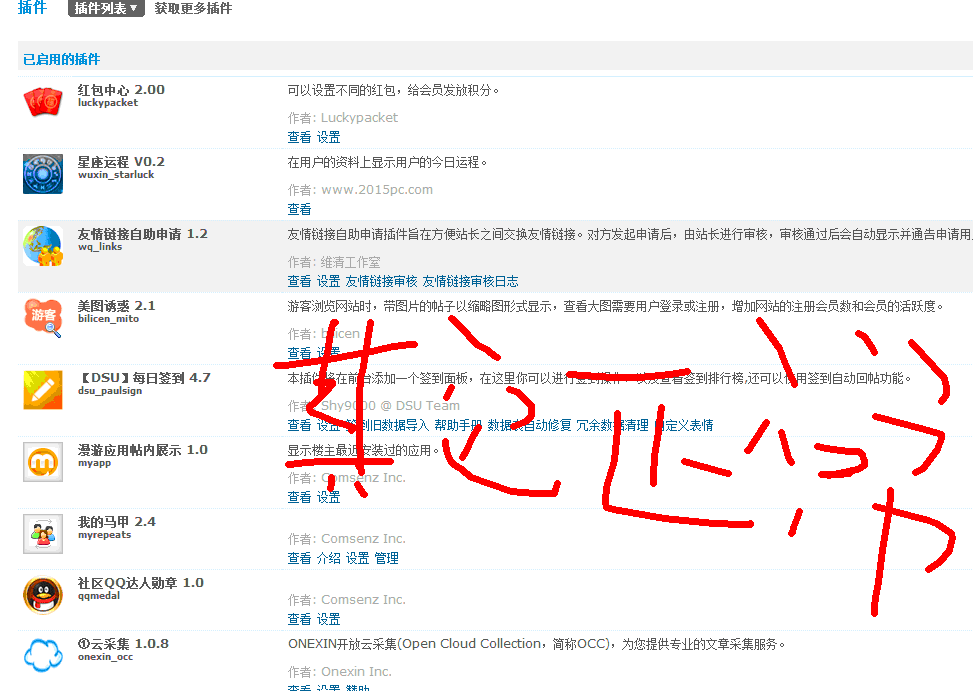This screenshot has width=973, height=691.
Task: Click the dsu_paulsign identifier text
Action: pos(110,391)
